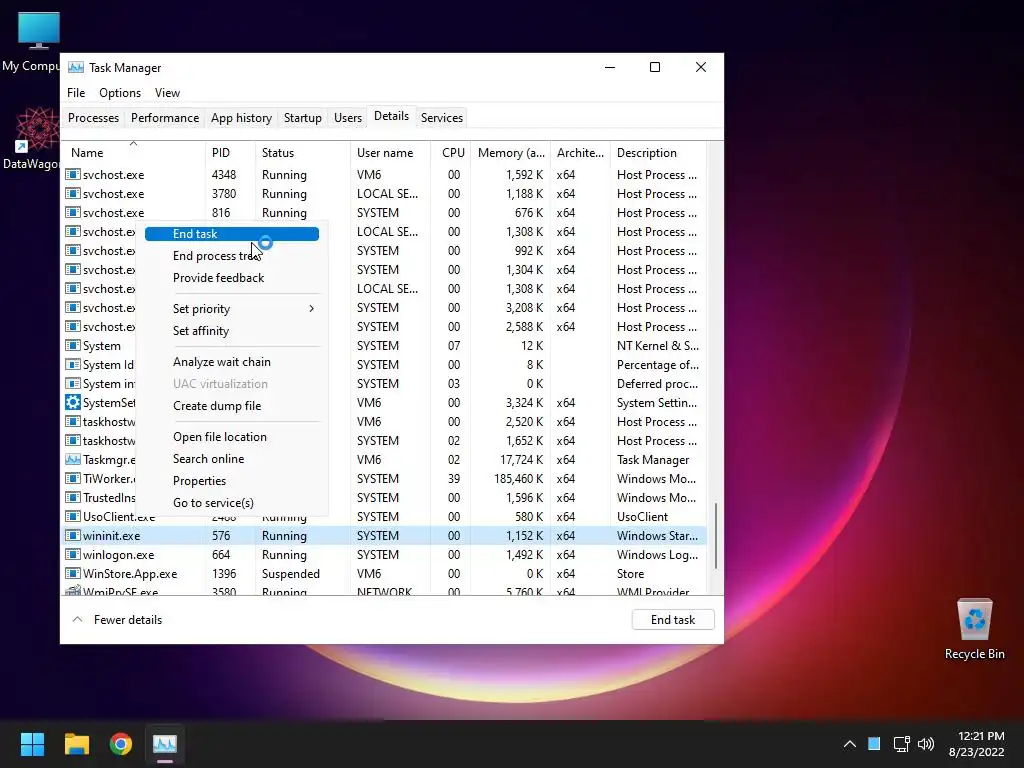Switch to the Services tab
Image resolution: width=1024 pixels, height=768 pixels.
441,118
